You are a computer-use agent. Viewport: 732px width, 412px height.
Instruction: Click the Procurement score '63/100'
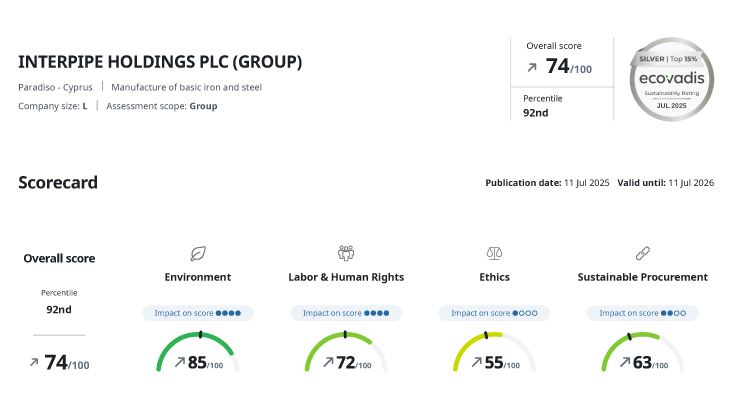tap(650, 363)
